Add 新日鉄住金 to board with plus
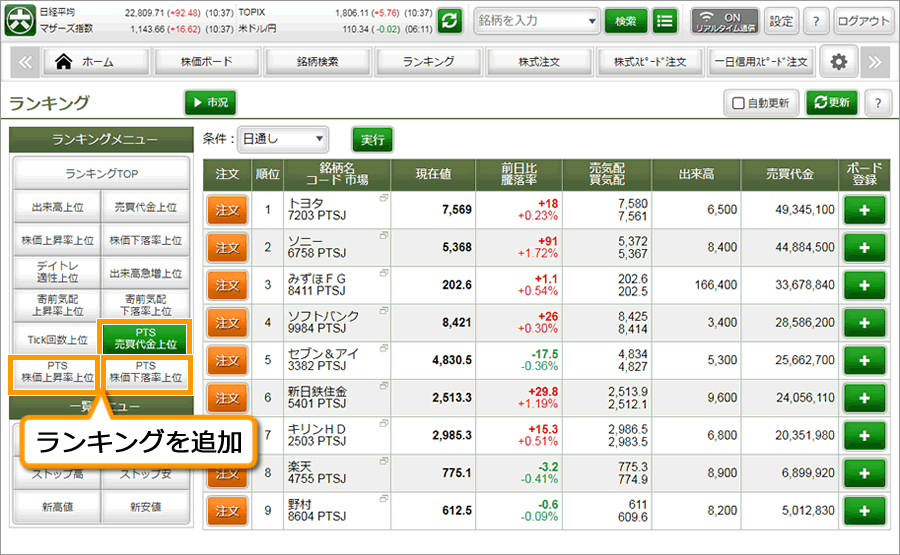This screenshot has height=555, width=900. 864,398
